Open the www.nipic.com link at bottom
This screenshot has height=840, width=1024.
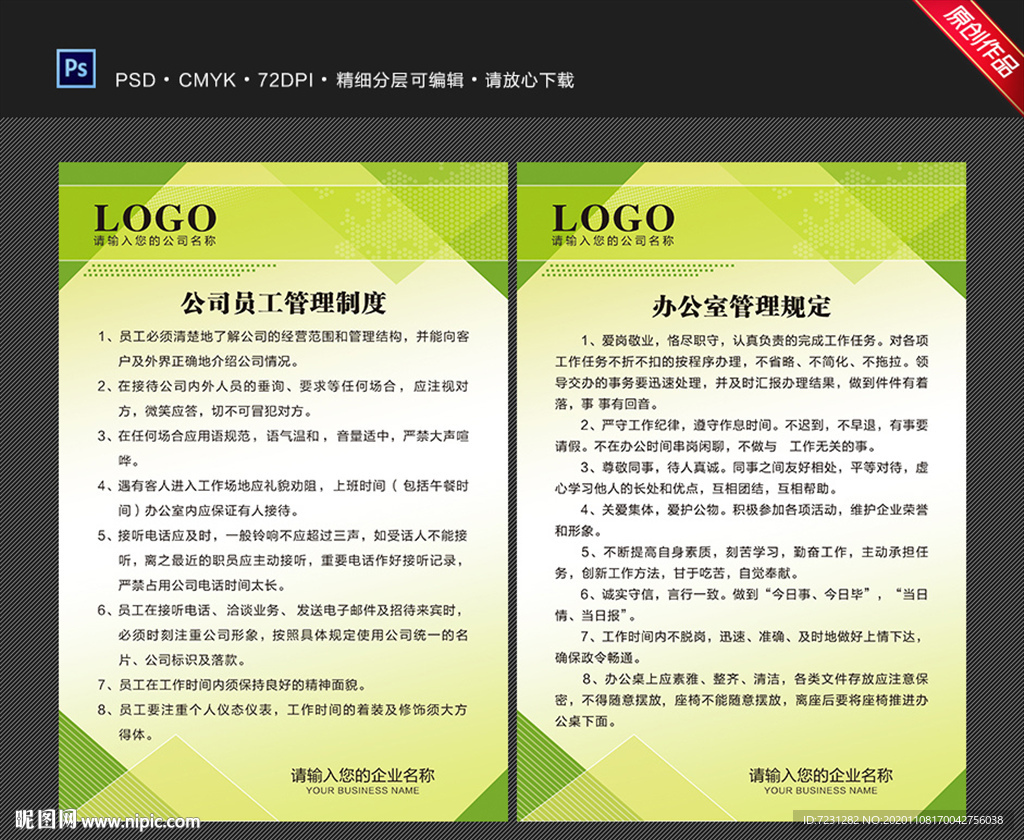142,821
